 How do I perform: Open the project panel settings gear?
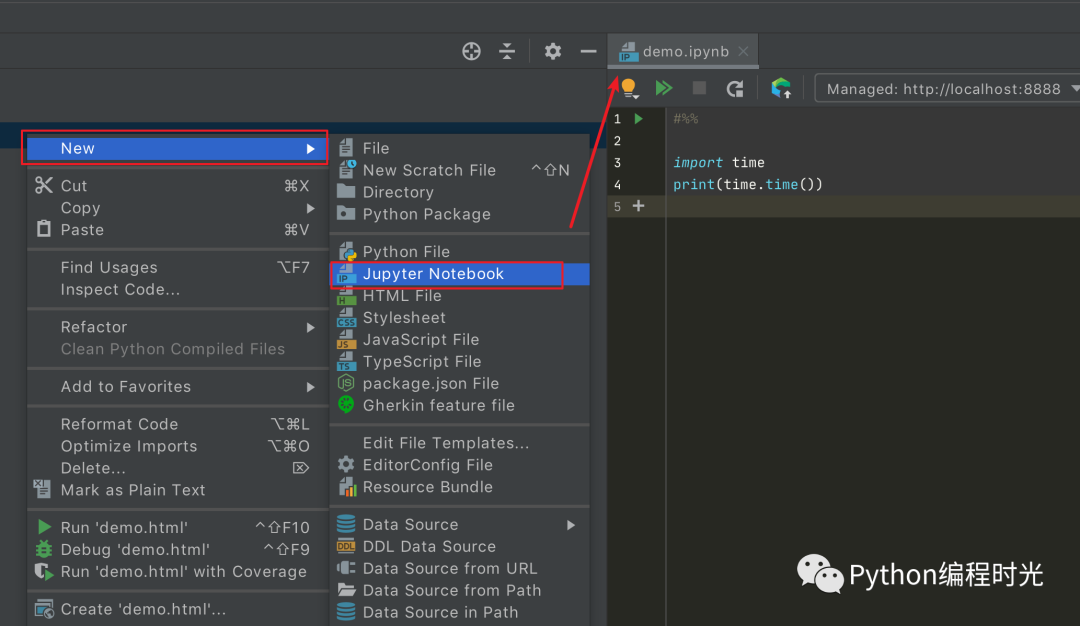click(553, 51)
